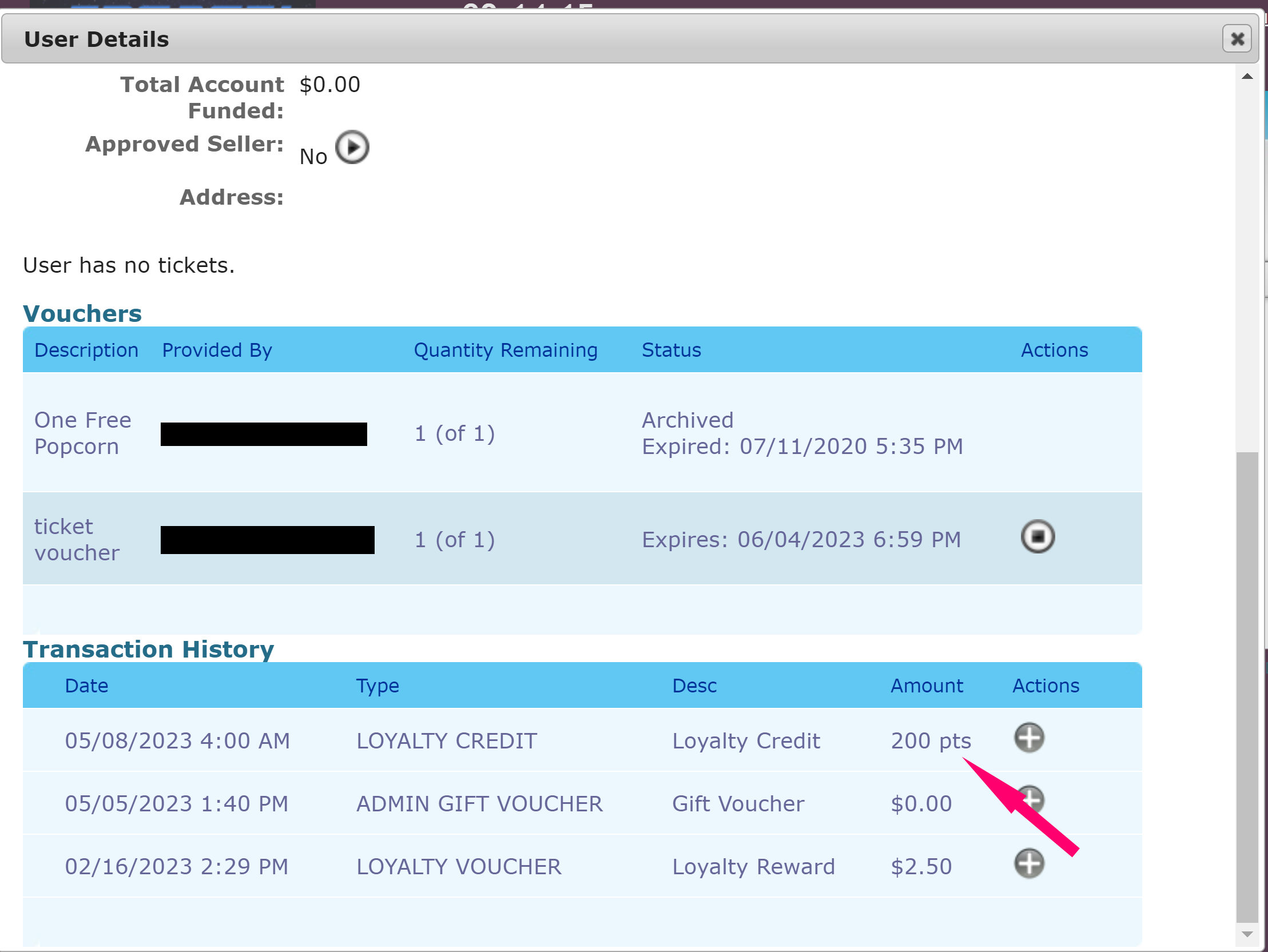Click the Quantity Remaining column header
This screenshot has width=1268, height=952.
point(505,350)
